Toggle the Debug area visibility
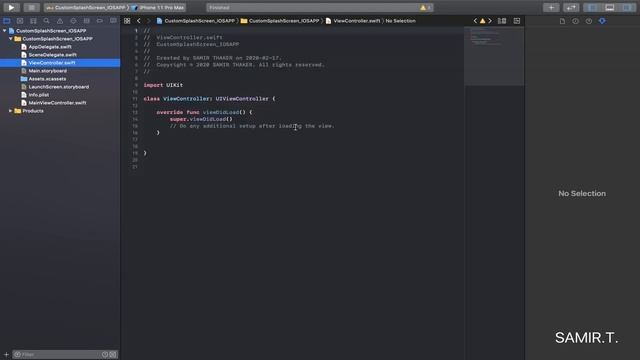The image size is (640, 360). (x=610, y=7)
